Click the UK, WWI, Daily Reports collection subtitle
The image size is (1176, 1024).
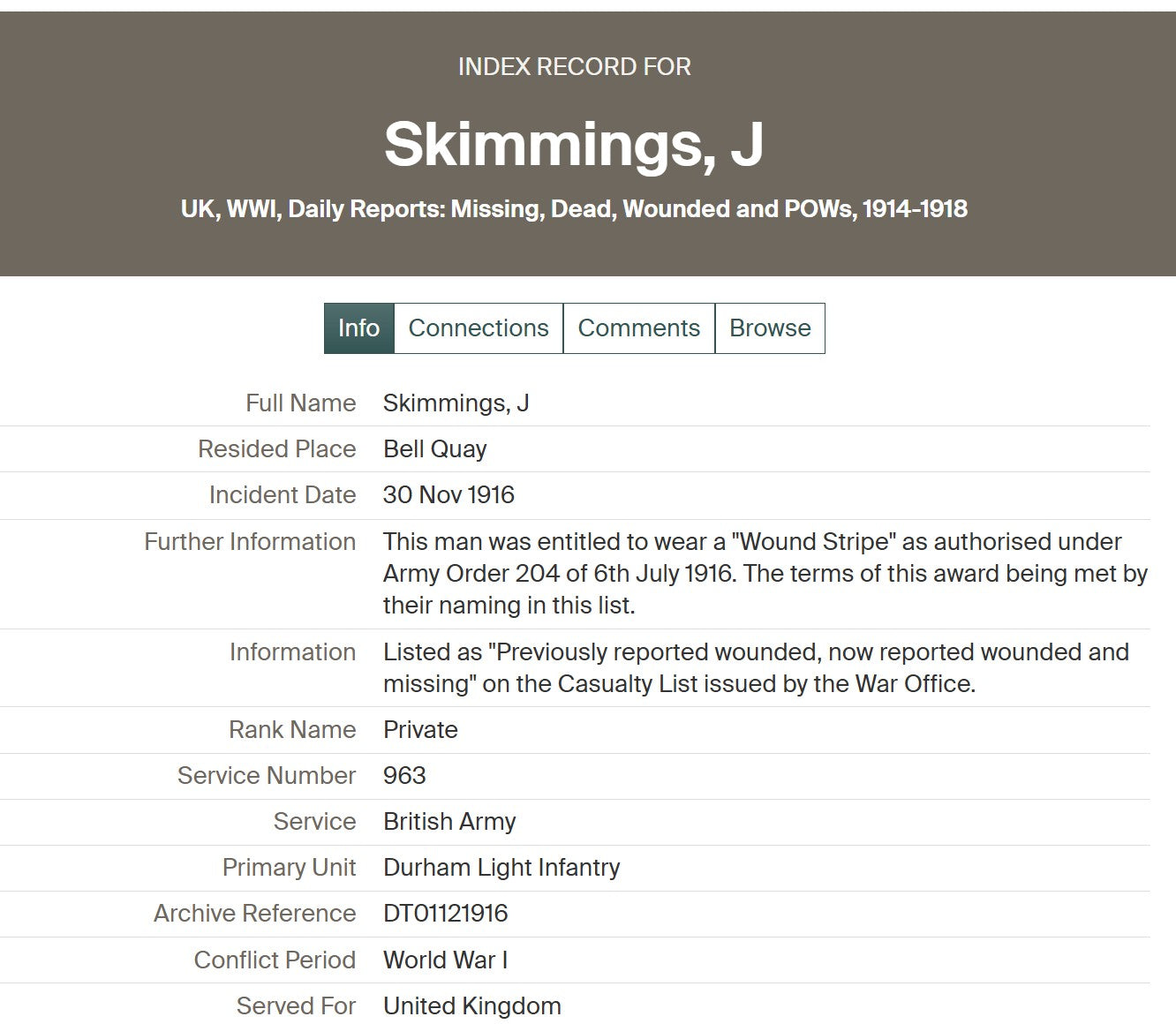tap(574, 209)
